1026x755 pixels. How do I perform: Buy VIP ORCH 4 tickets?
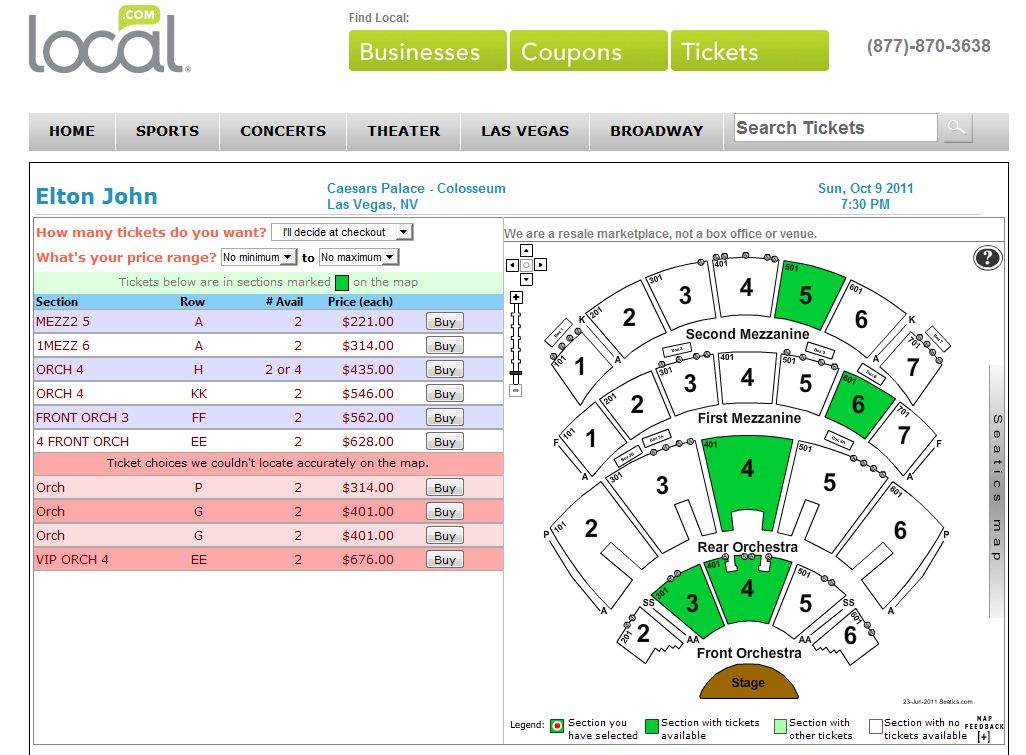coord(445,559)
